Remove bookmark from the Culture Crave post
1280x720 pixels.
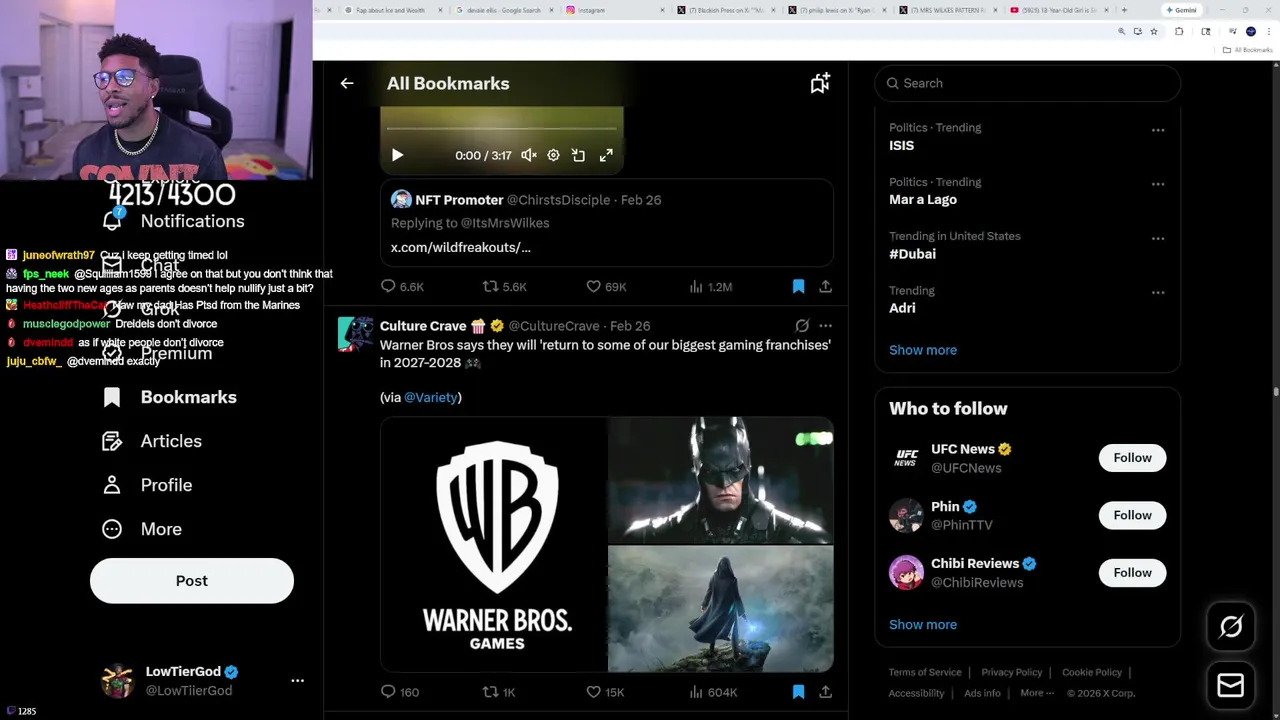coord(798,692)
